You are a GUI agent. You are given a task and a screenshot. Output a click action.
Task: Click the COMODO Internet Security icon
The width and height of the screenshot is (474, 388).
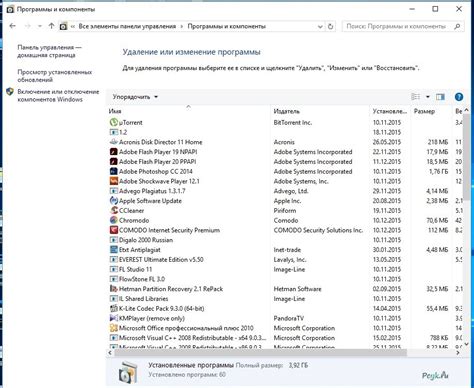point(114,230)
